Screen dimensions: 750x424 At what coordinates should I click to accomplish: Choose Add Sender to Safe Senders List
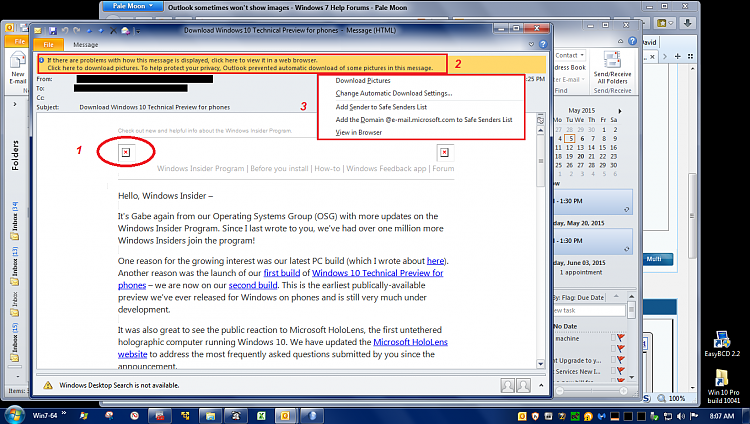pos(381,107)
